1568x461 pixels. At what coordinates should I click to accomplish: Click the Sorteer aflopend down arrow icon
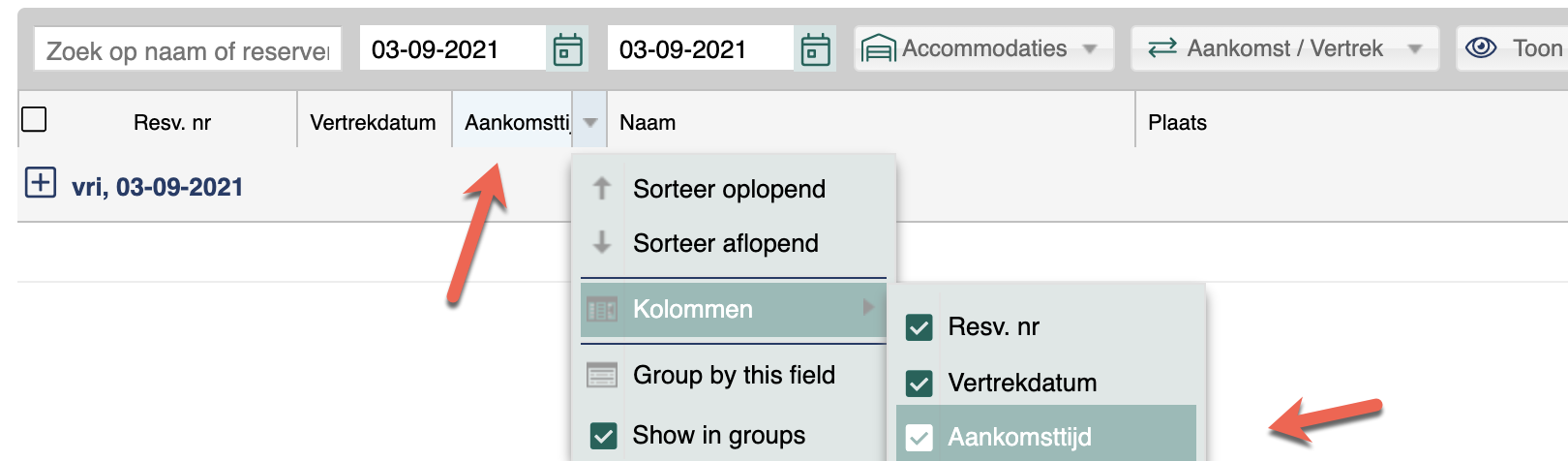602,242
